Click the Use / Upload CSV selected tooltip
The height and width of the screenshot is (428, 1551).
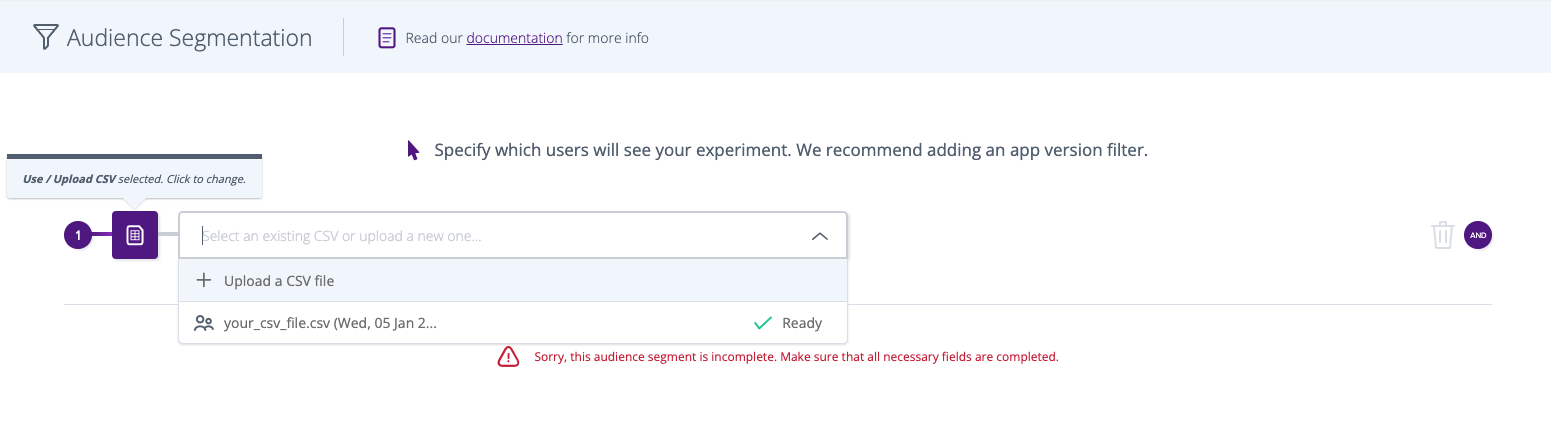coord(134,179)
